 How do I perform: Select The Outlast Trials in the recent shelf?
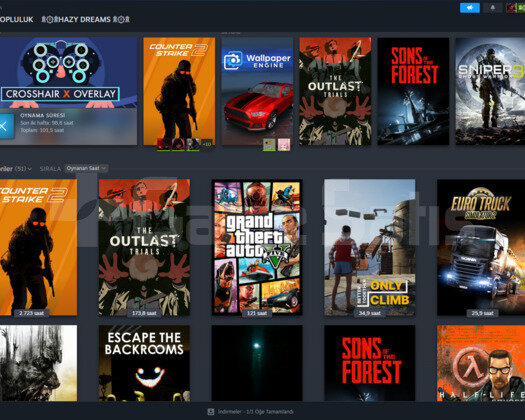335,91
